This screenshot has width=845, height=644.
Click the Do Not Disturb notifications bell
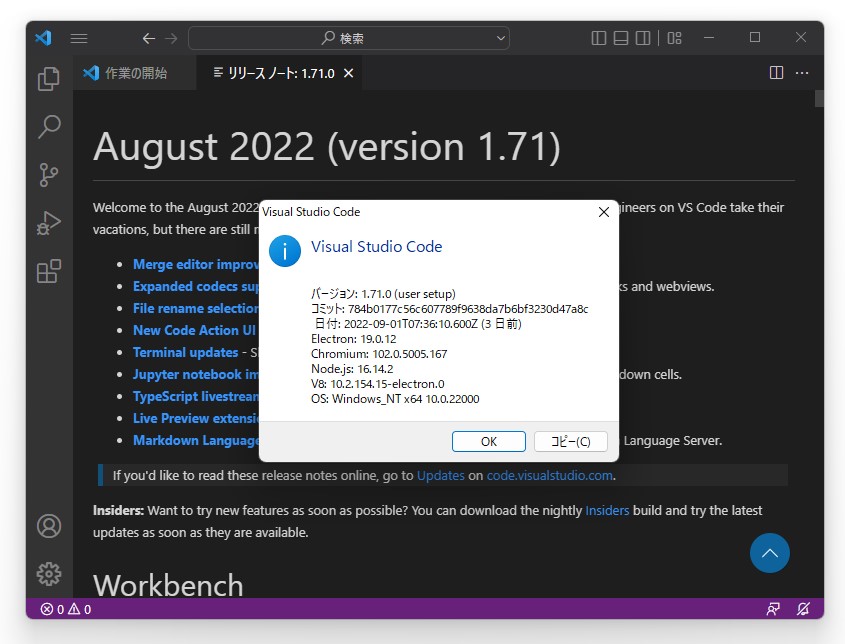(x=804, y=608)
